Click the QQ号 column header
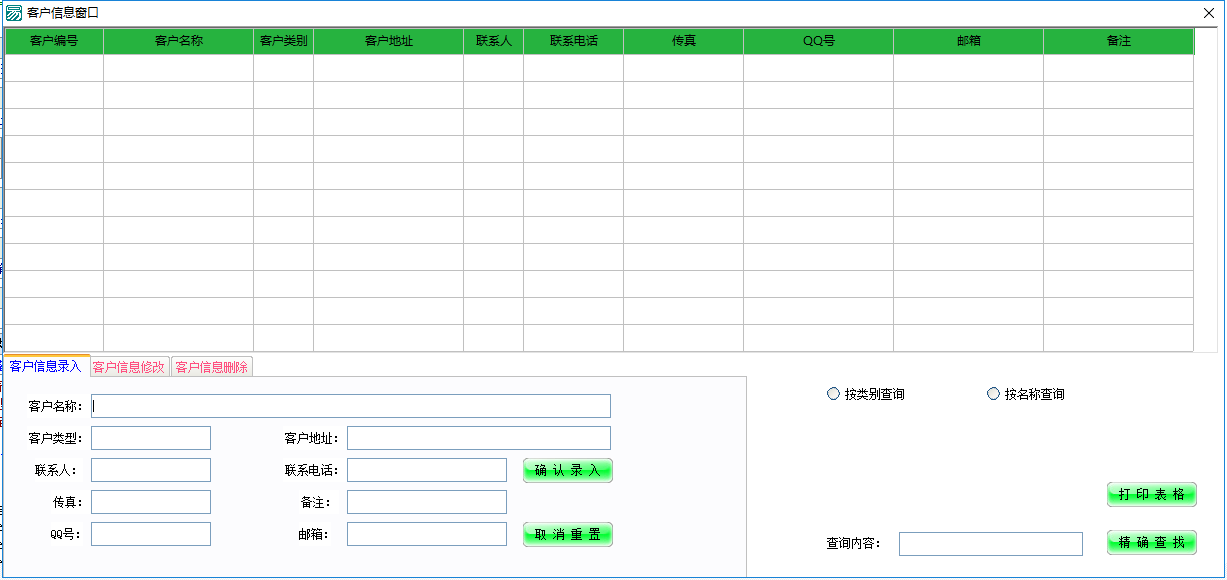Screen dimensions: 1227x580 point(819,41)
